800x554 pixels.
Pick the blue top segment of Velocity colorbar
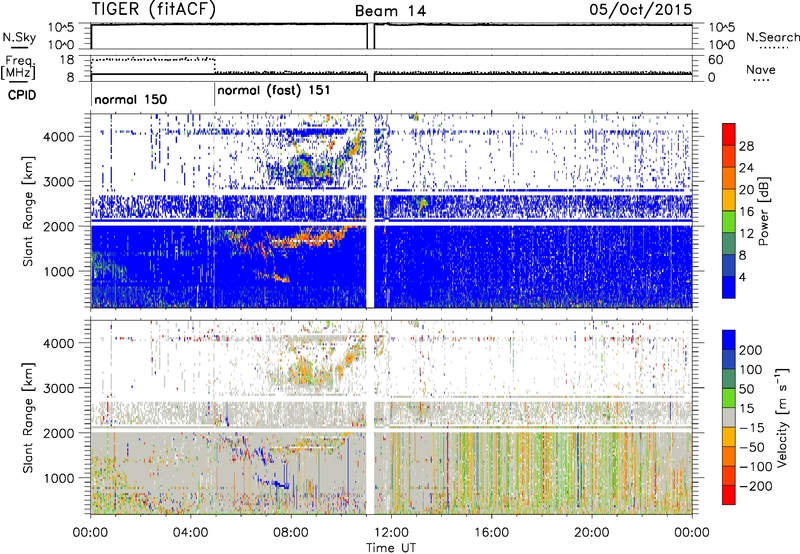coord(729,340)
